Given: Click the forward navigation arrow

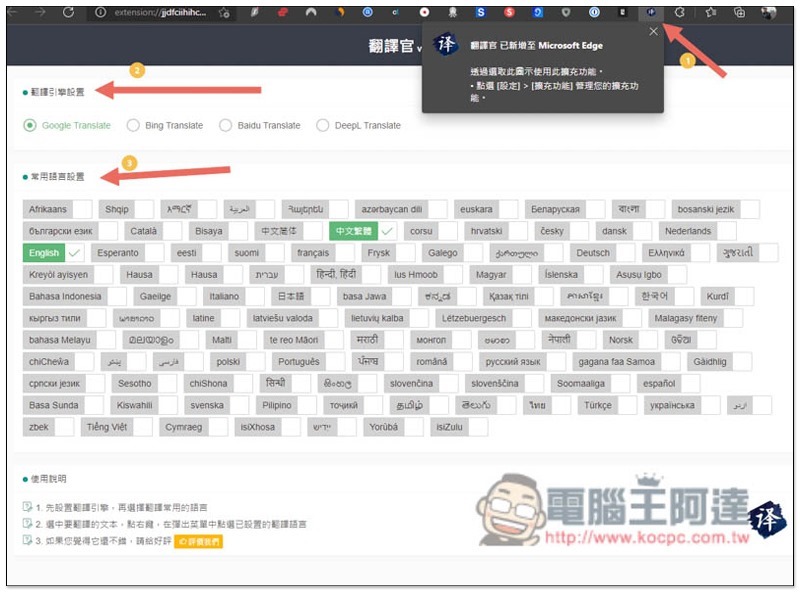Looking at the screenshot, I should [x=40, y=13].
